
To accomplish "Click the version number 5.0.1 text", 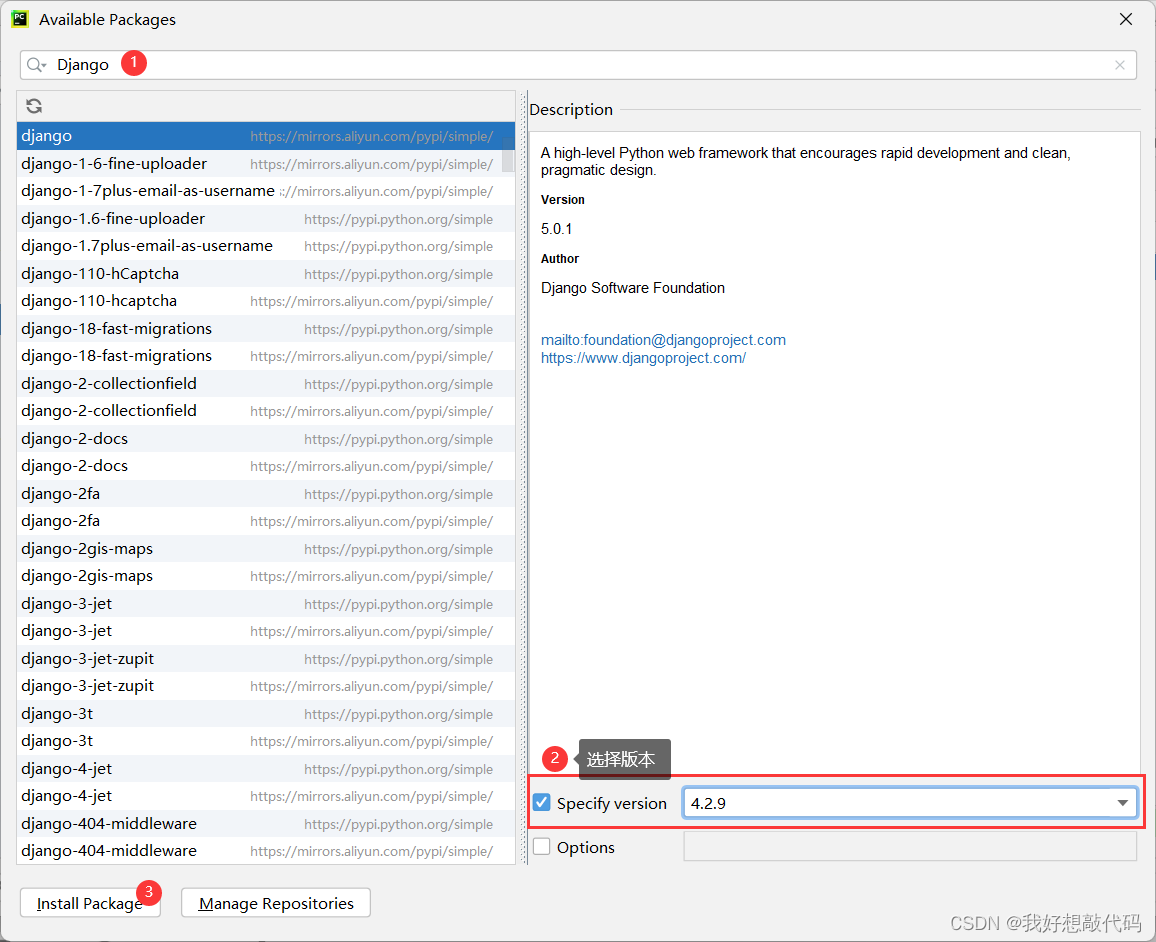I will click(x=556, y=229).
